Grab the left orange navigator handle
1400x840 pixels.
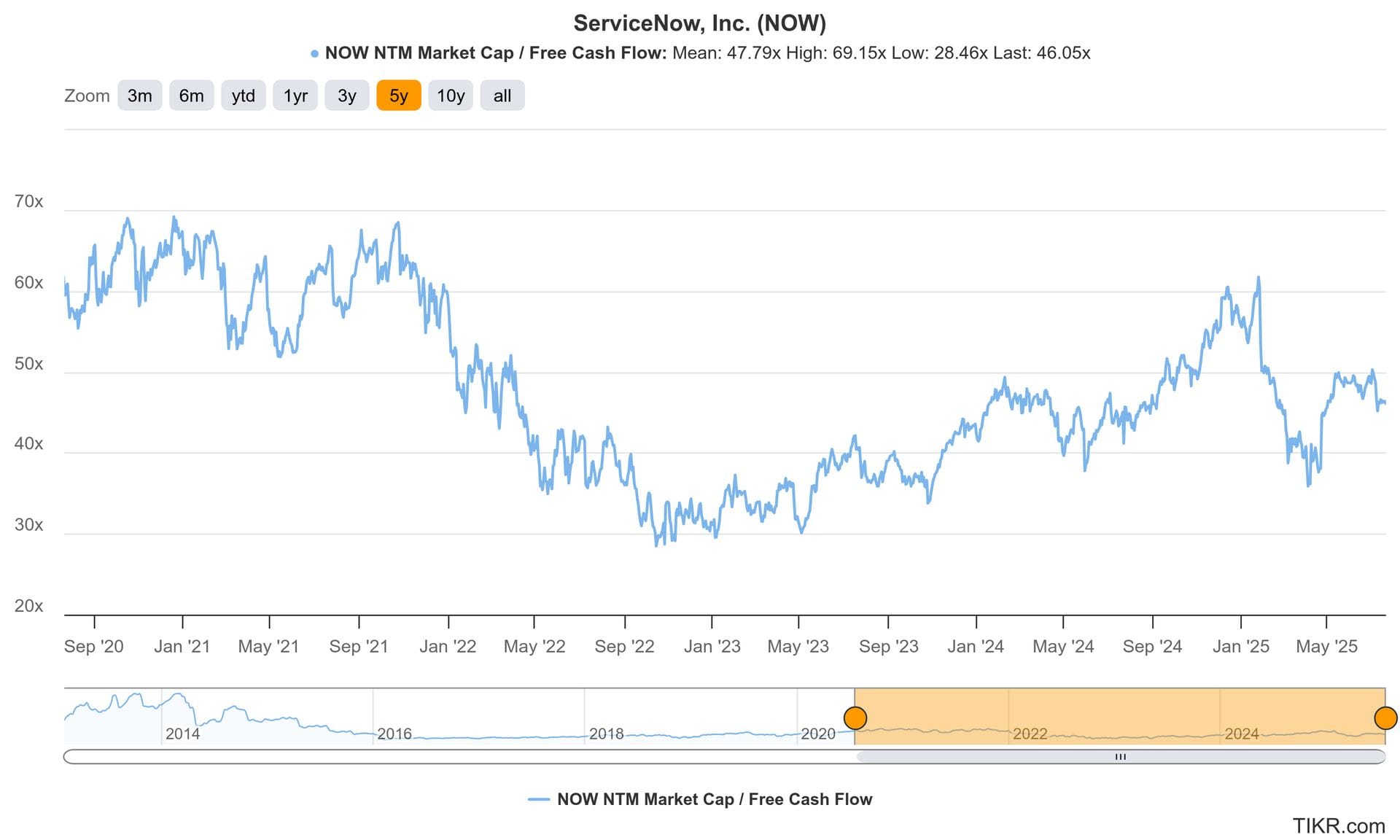tap(855, 718)
